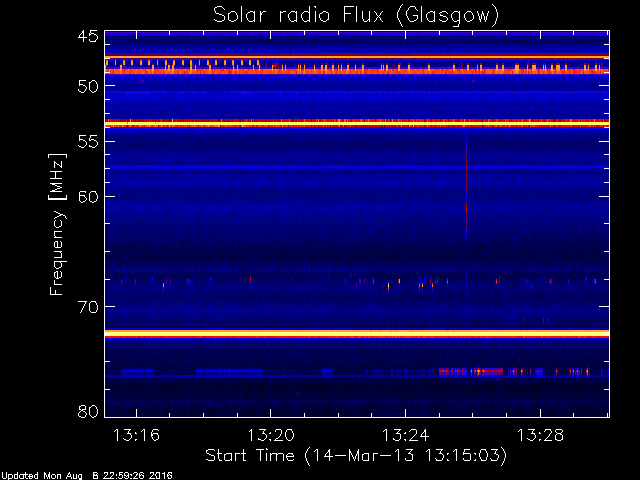The height and width of the screenshot is (480, 640).
Task: Click the 45 frequency tick label
Action: tap(88, 36)
